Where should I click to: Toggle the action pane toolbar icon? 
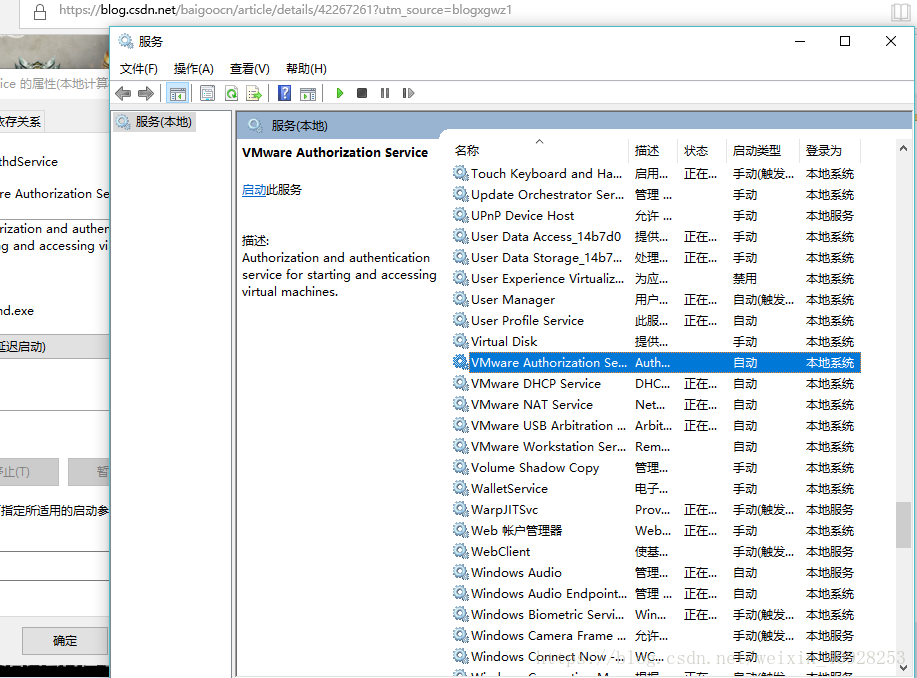(308, 93)
